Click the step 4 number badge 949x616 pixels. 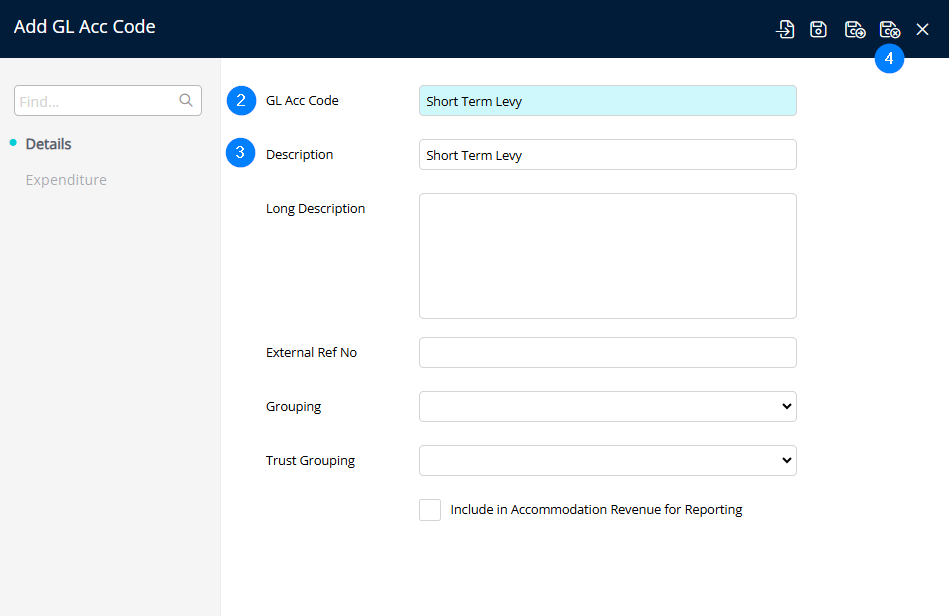(x=889, y=59)
